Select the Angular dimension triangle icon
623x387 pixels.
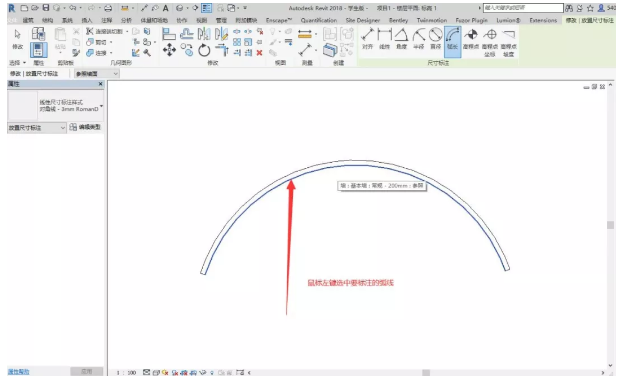(x=401, y=39)
